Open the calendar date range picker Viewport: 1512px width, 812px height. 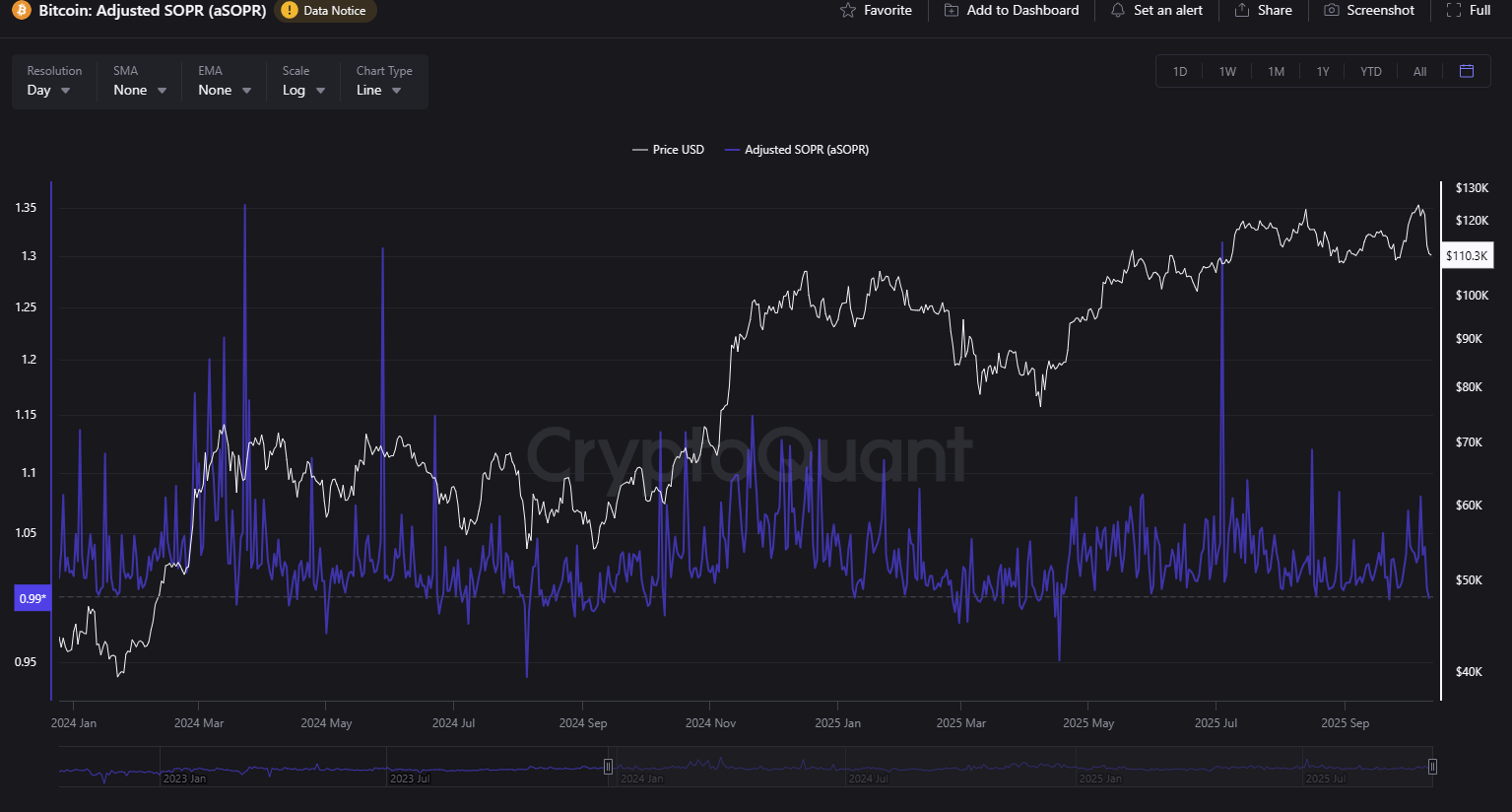coord(1467,71)
